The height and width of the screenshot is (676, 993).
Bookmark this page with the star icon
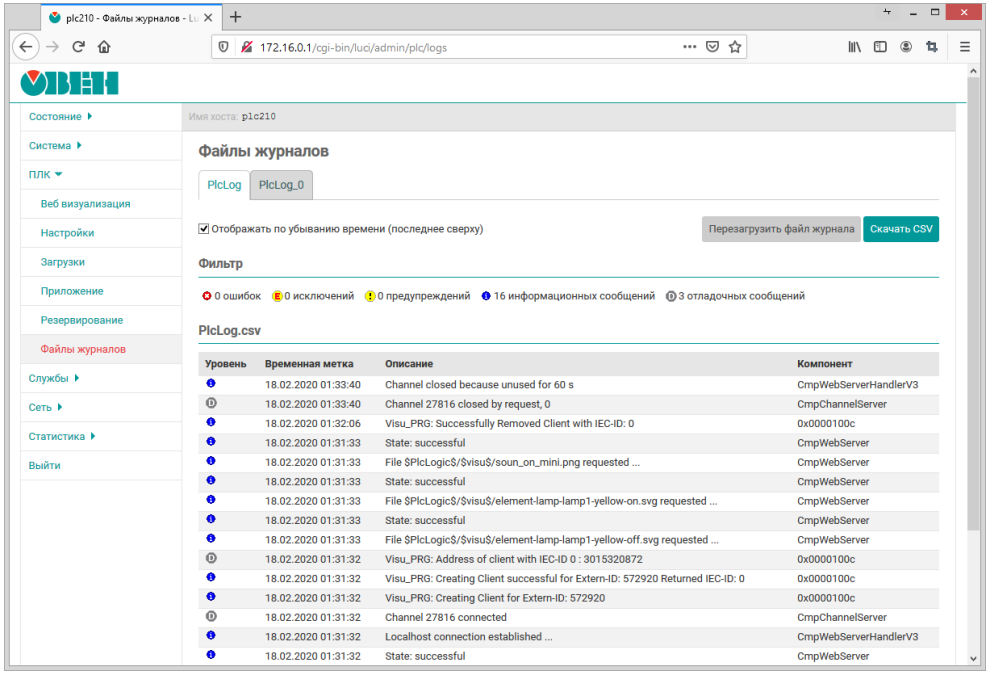click(x=735, y=47)
